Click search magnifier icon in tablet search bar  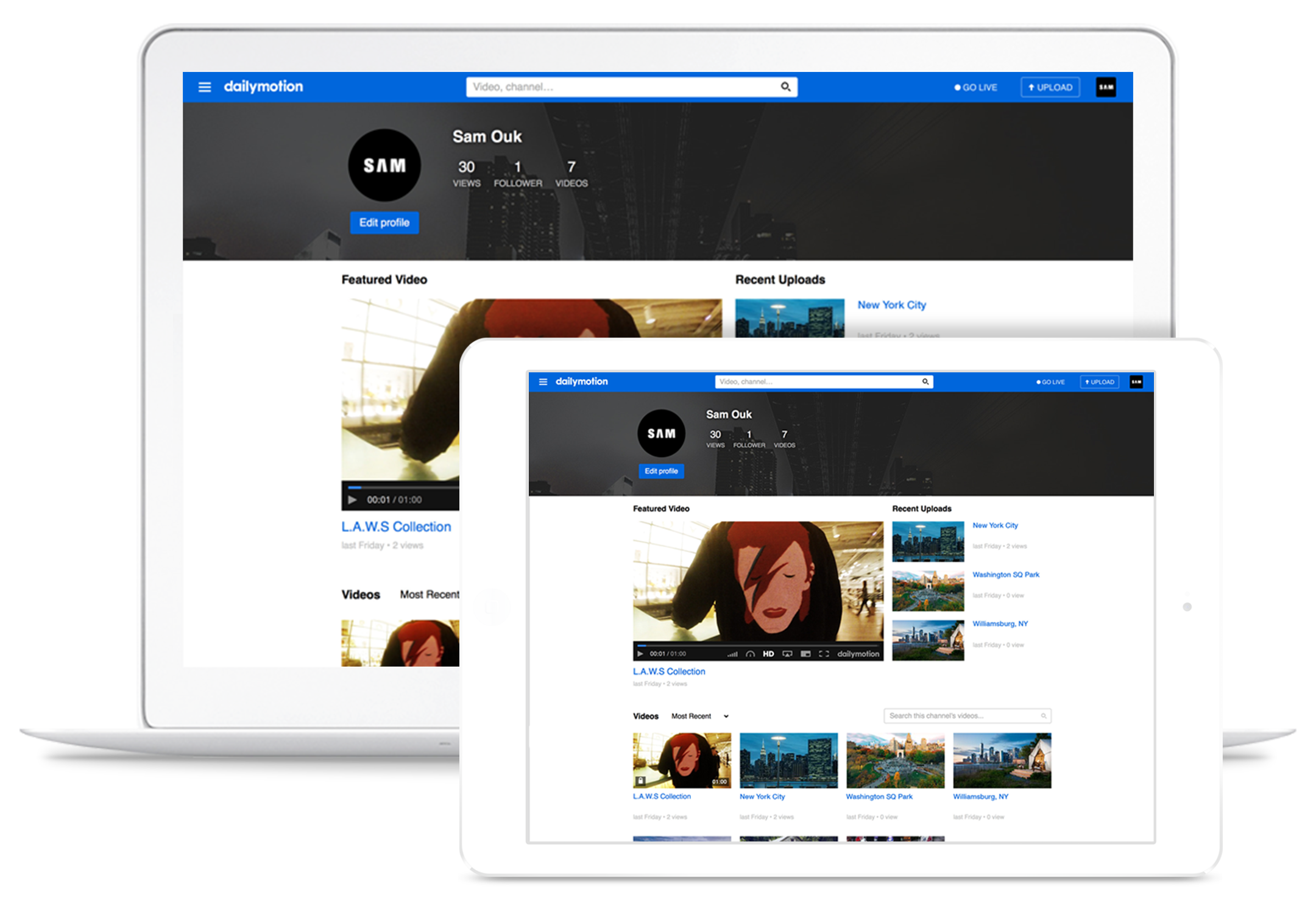(925, 382)
